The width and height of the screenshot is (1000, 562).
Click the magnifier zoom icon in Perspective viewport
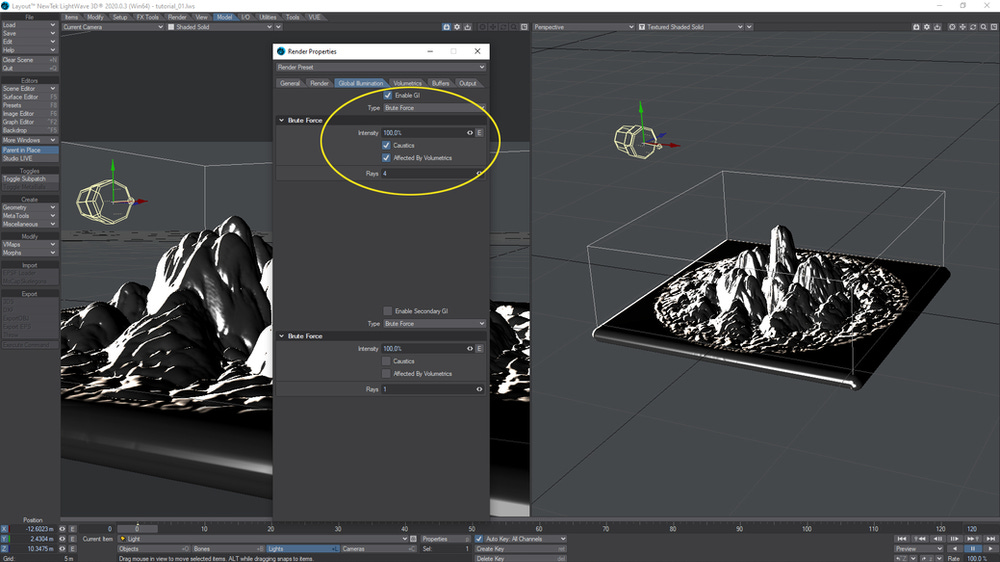click(983, 27)
